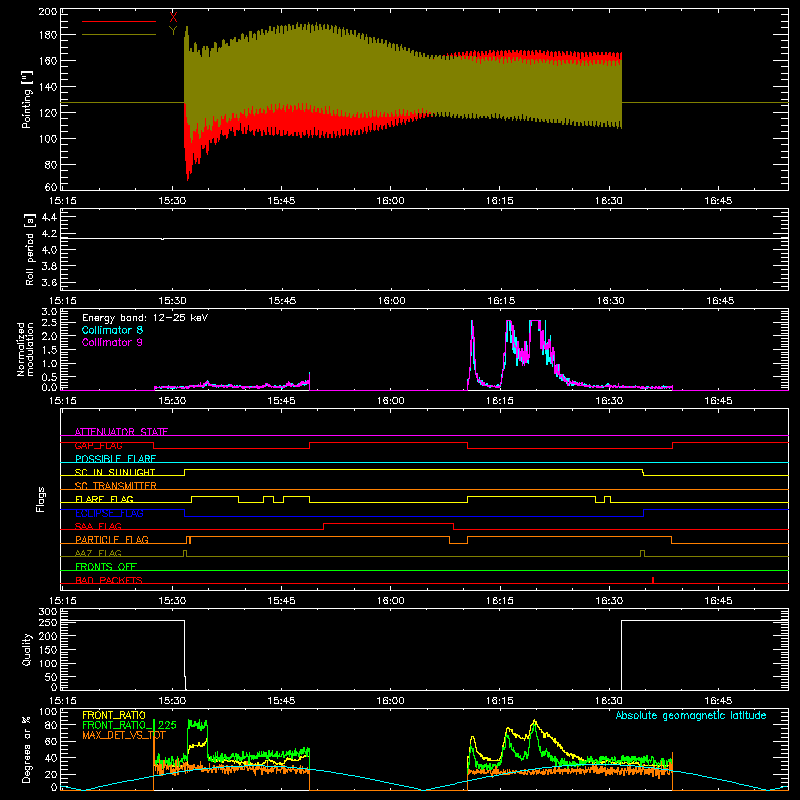
Task: Click the green FRONTS_OFF label
Action: pyautogui.click(x=106, y=566)
